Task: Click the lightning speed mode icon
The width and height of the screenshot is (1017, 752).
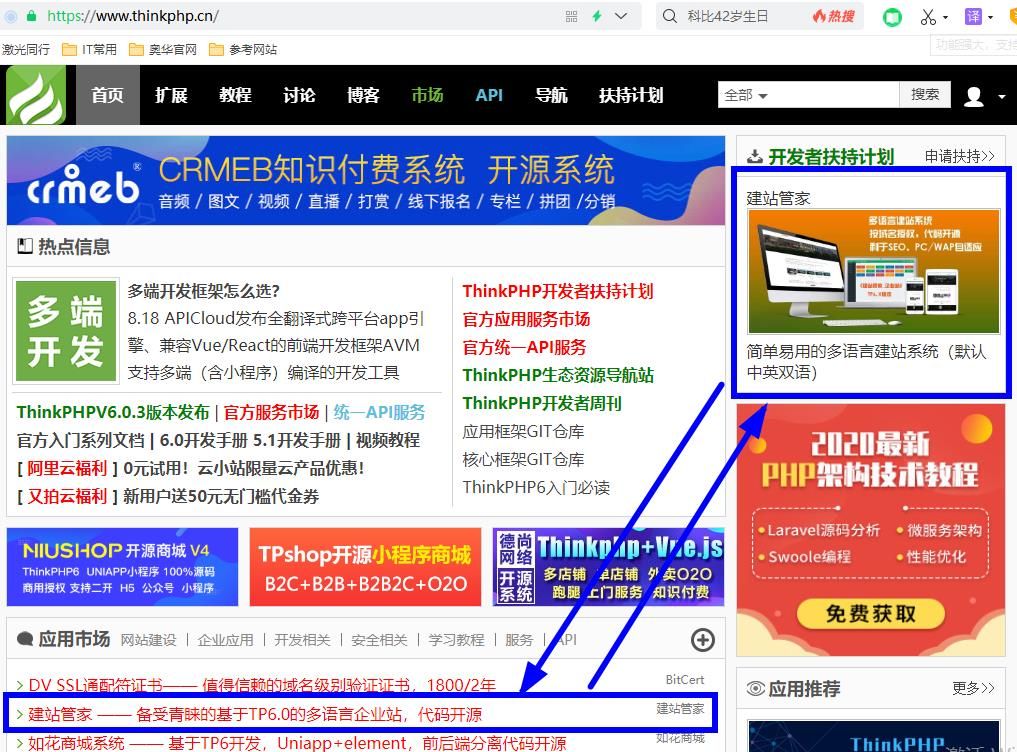Action: [597, 16]
